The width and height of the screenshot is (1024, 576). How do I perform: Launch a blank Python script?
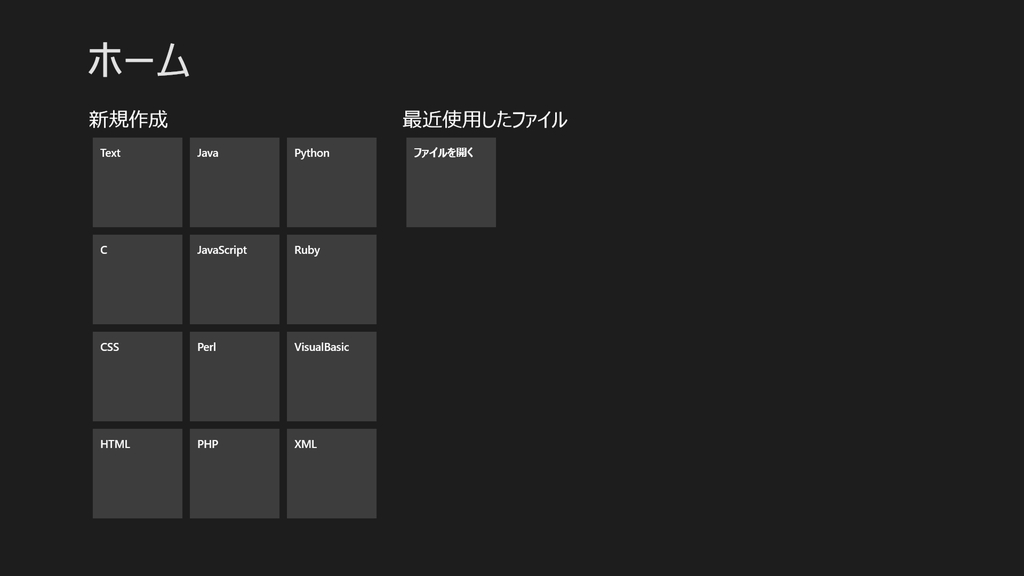[x=331, y=182]
